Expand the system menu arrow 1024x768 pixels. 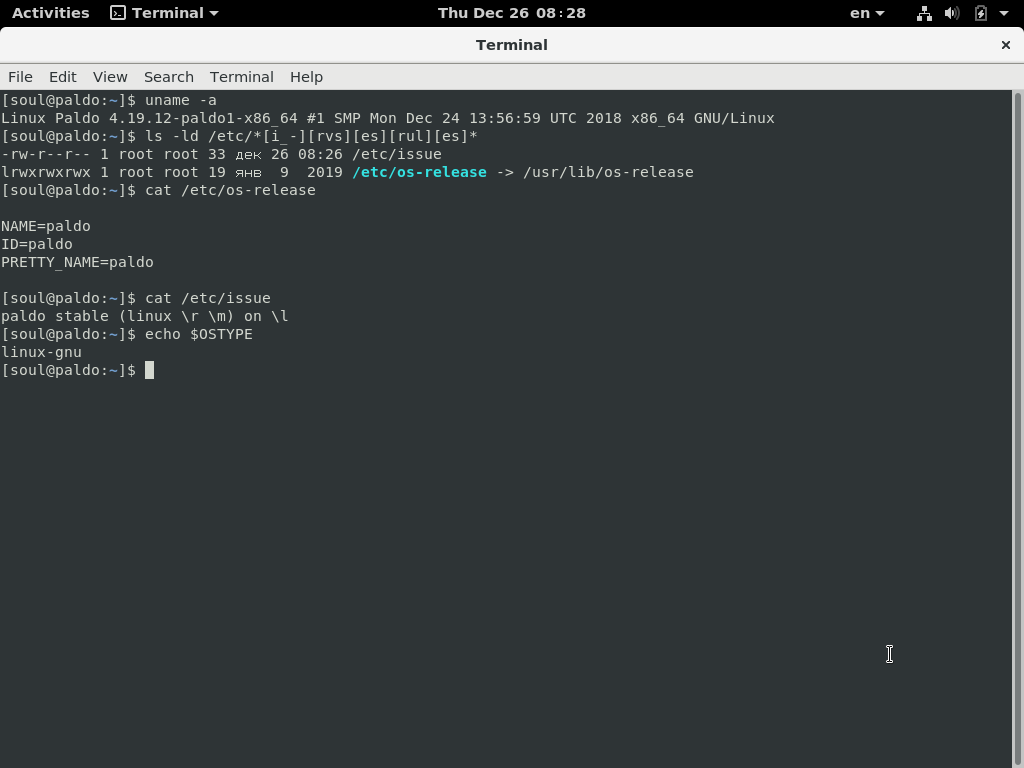(x=1004, y=13)
